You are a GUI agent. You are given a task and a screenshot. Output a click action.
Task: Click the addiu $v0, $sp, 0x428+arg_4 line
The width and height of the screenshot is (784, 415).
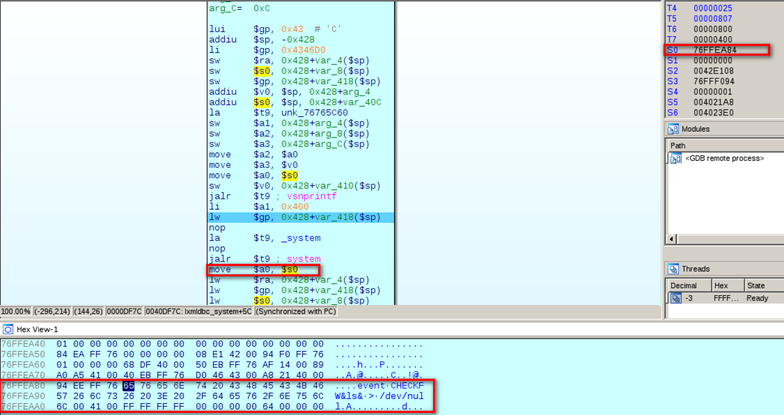(x=290, y=92)
